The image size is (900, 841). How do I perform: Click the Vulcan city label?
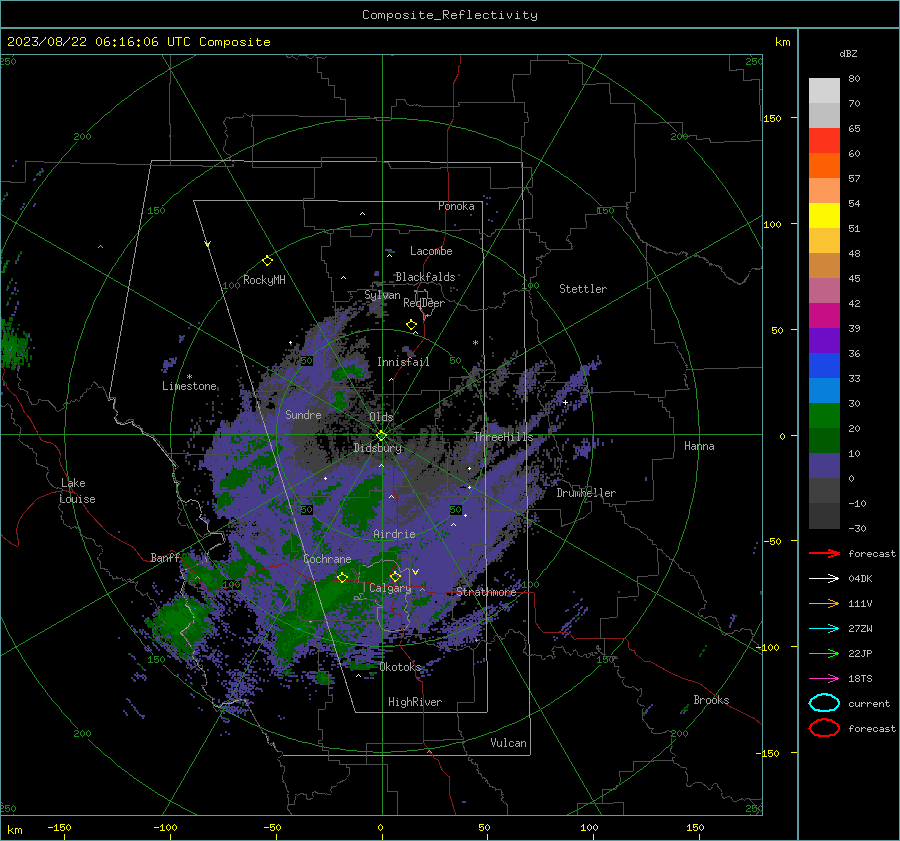[x=509, y=743]
